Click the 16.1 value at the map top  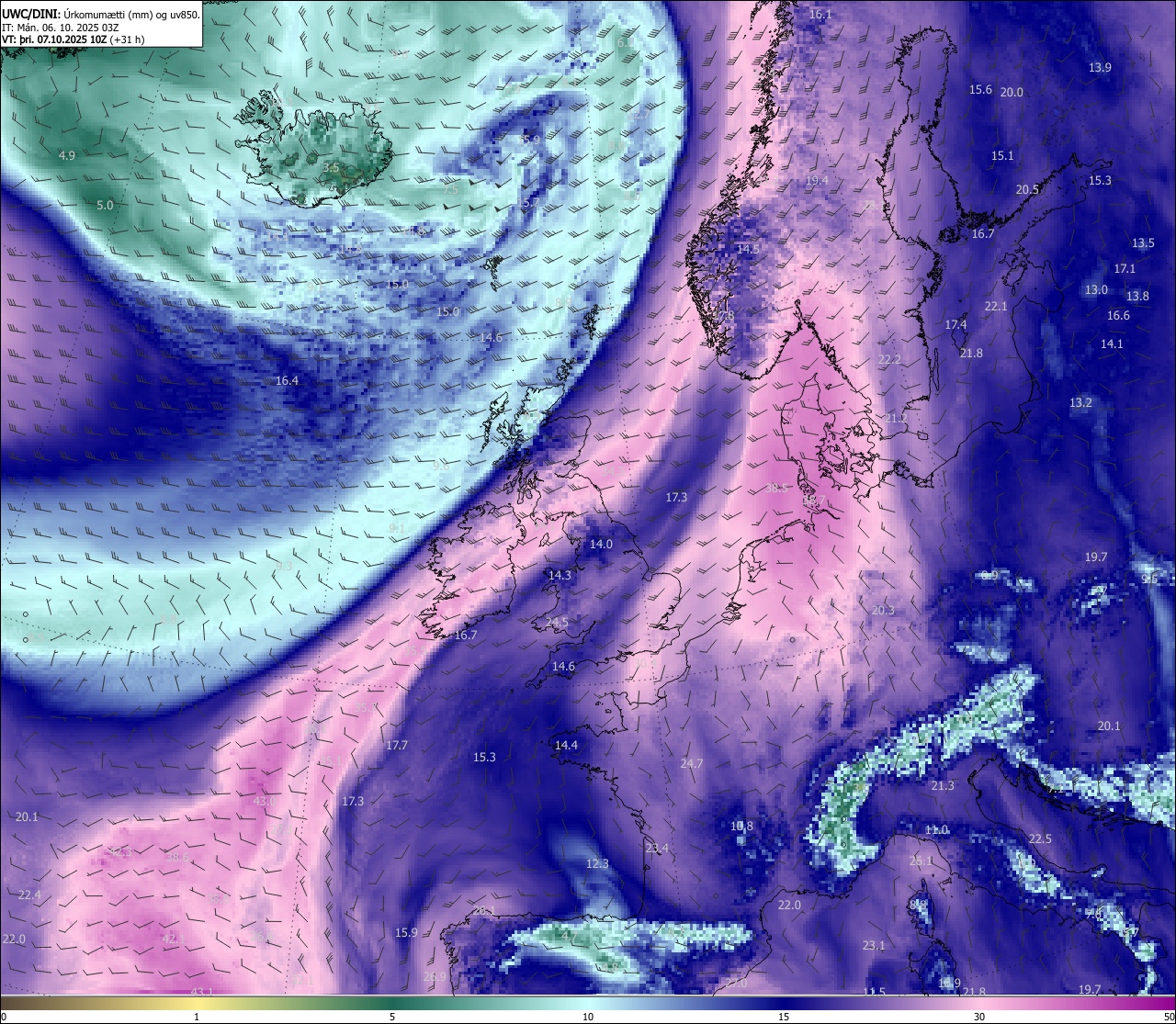820,15
